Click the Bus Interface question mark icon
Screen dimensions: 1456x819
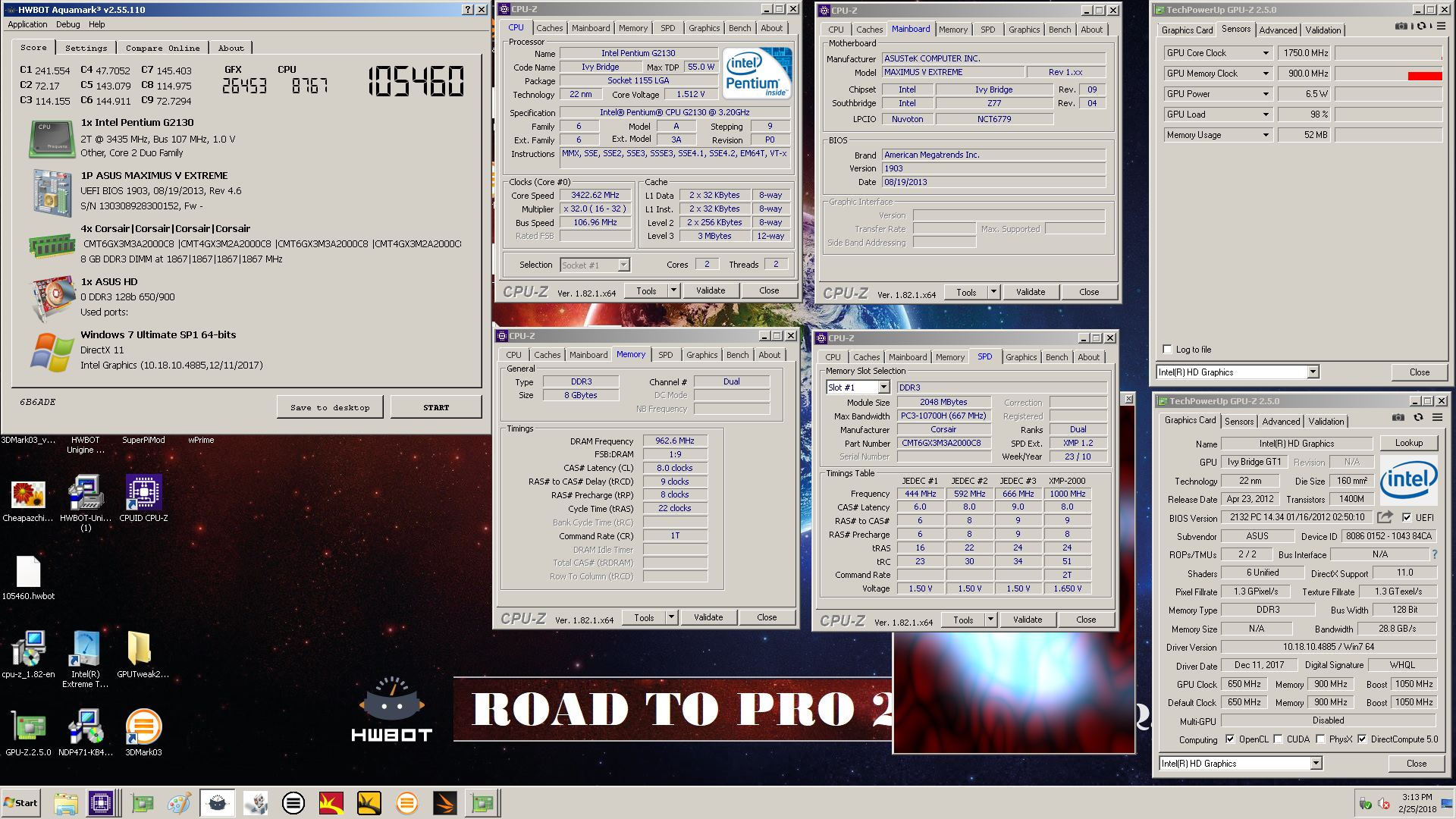[x=1434, y=554]
